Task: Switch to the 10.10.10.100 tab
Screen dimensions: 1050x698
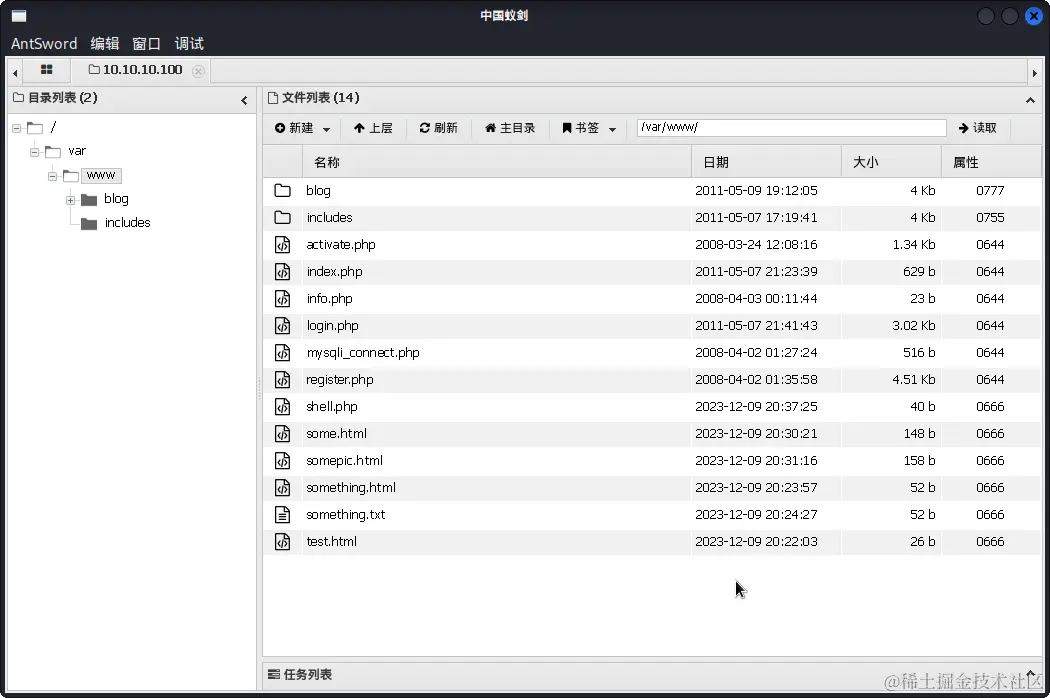Action: point(136,70)
